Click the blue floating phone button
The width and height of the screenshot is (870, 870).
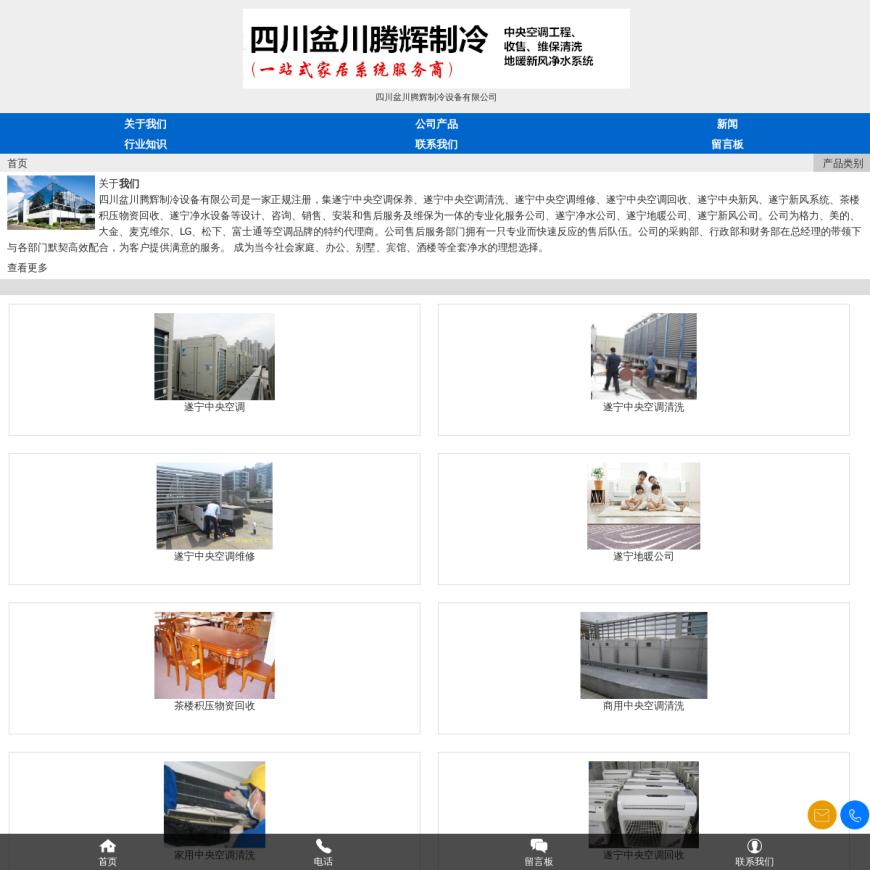854,815
